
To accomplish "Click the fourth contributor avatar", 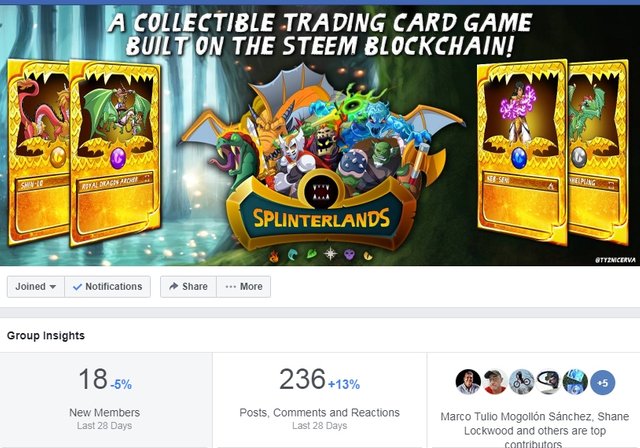I will tap(548, 382).
